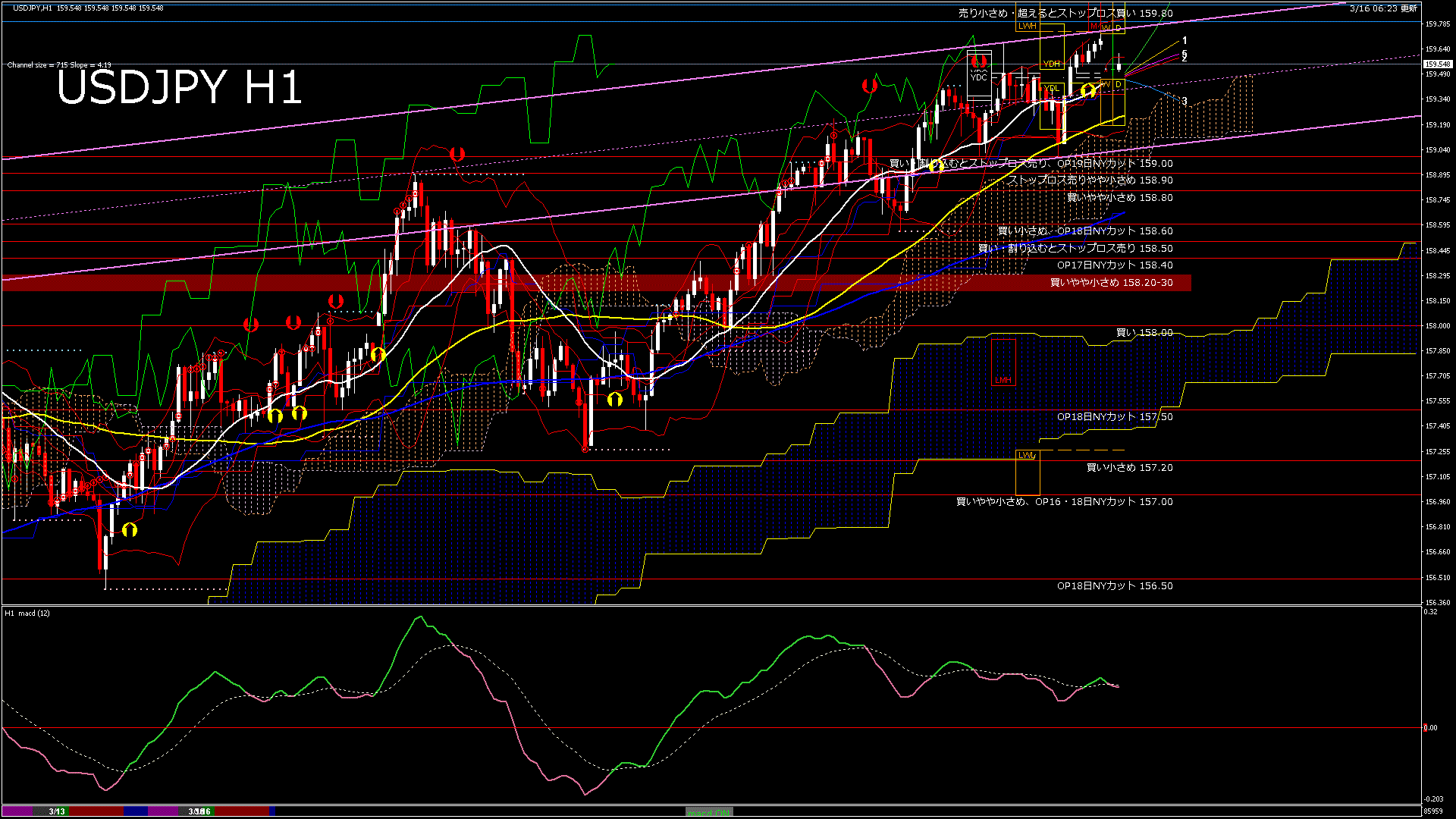Viewport: 1456px width, 819px height.
Task: Select the 買い 158.00 order label
Action: tap(1144, 333)
